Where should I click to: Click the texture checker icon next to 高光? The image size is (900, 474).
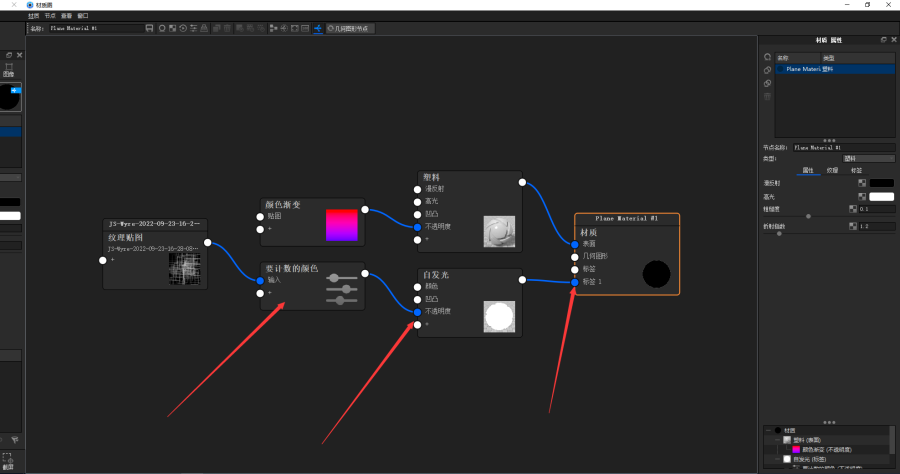[861, 196]
